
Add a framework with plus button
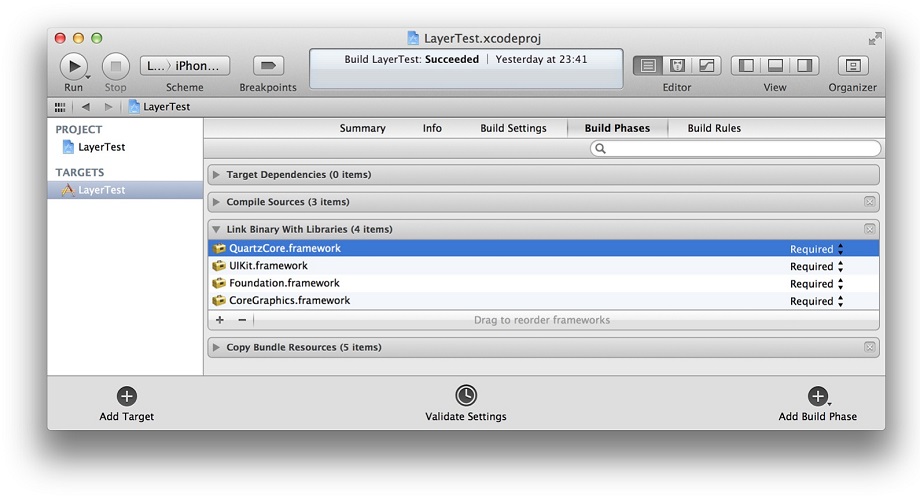pyautogui.click(x=219, y=320)
